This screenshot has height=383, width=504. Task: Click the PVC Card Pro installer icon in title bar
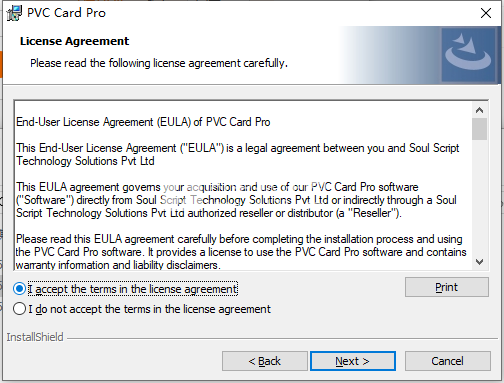[14, 13]
